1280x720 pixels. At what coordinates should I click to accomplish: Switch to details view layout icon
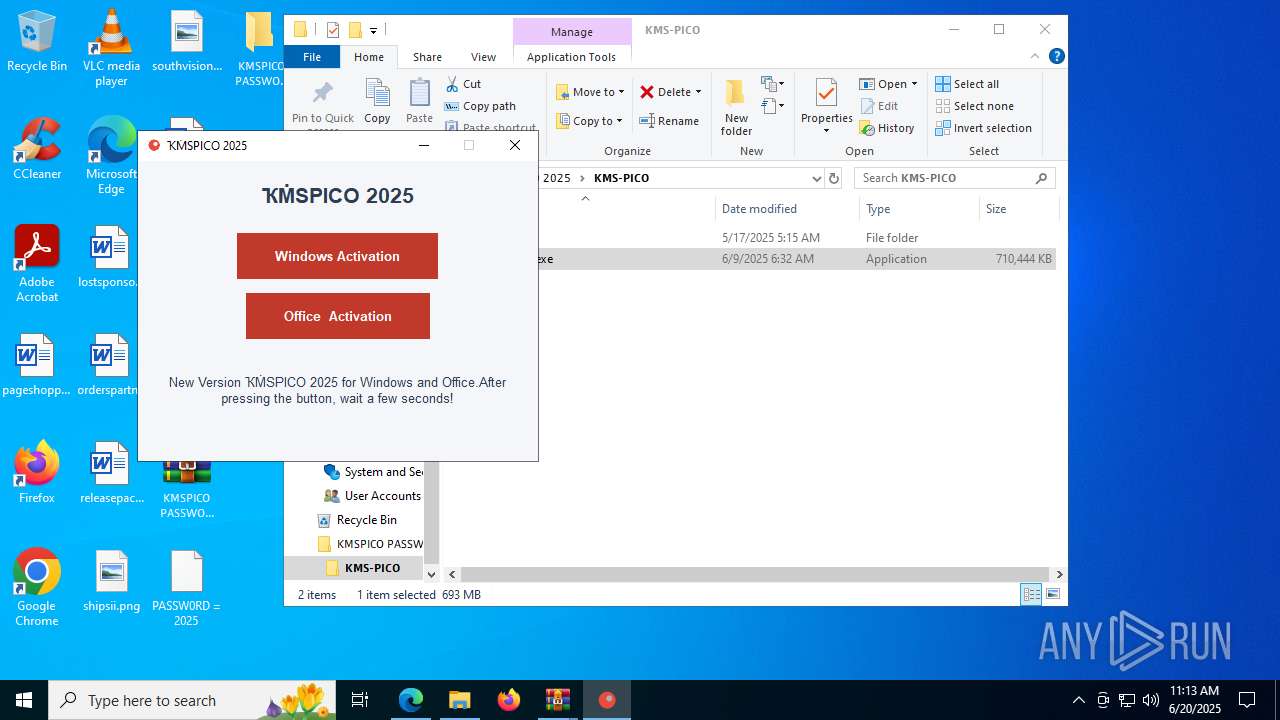tap(1031, 594)
